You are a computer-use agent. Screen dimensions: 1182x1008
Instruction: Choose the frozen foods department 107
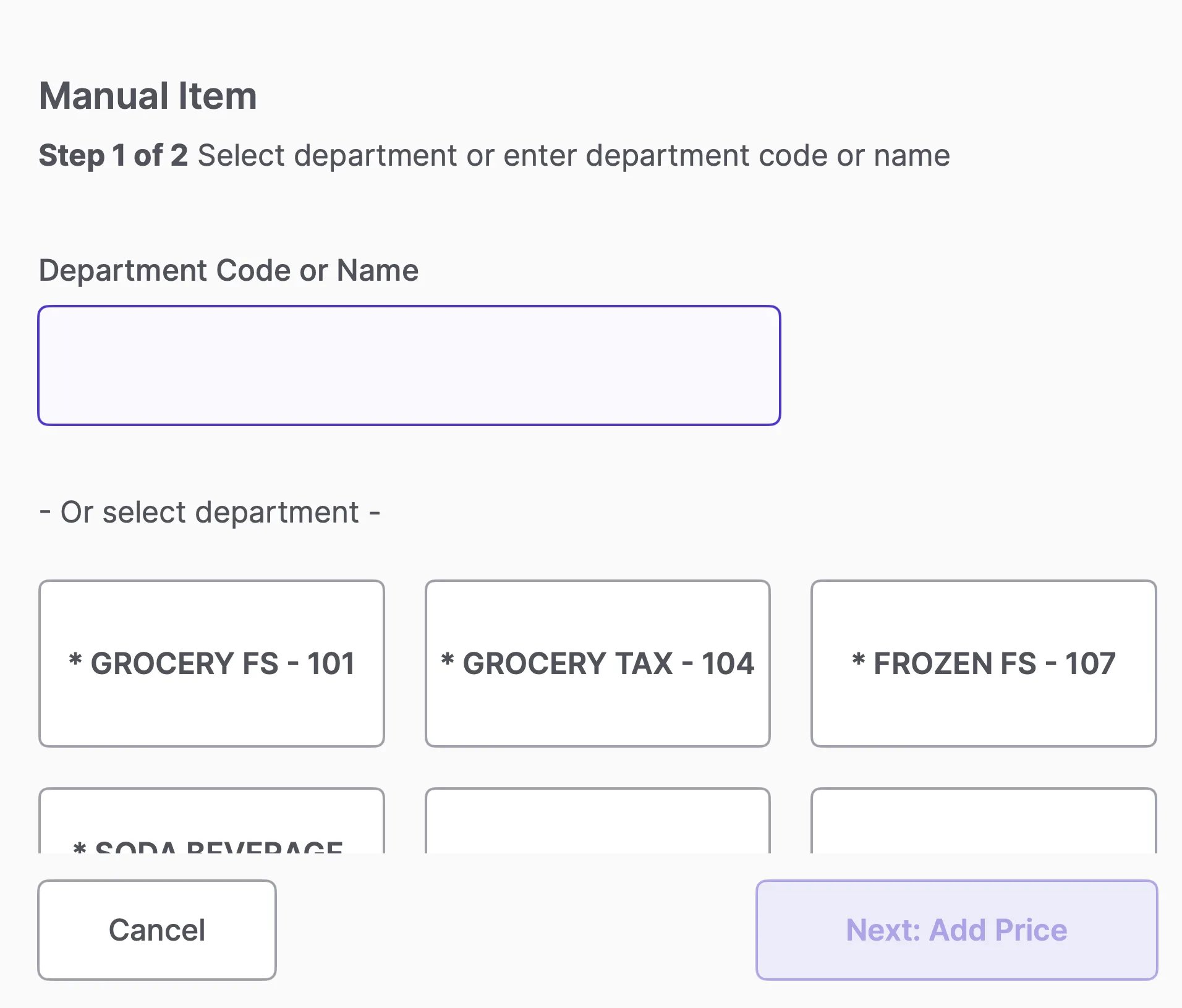pyautogui.click(x=984, y=664)
